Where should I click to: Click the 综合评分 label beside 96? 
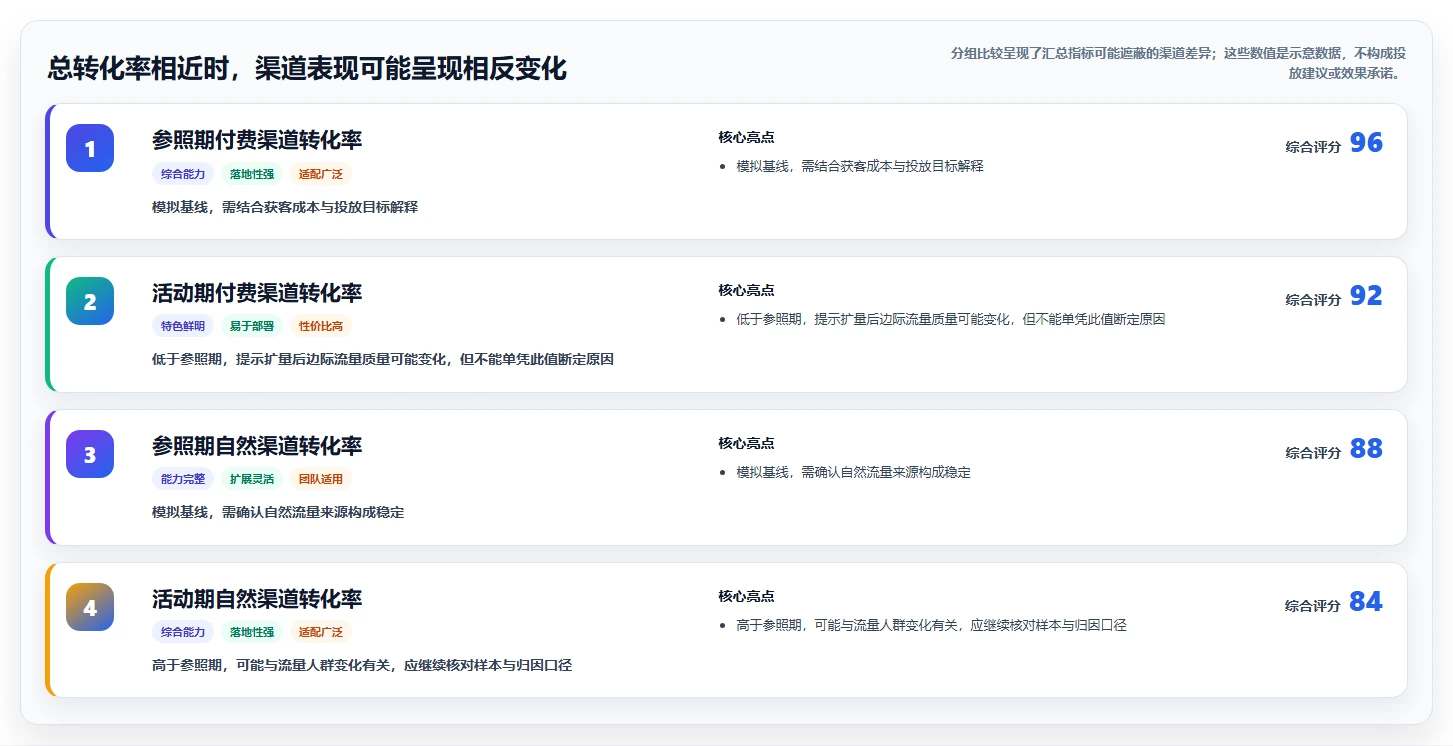[1313, 147]
